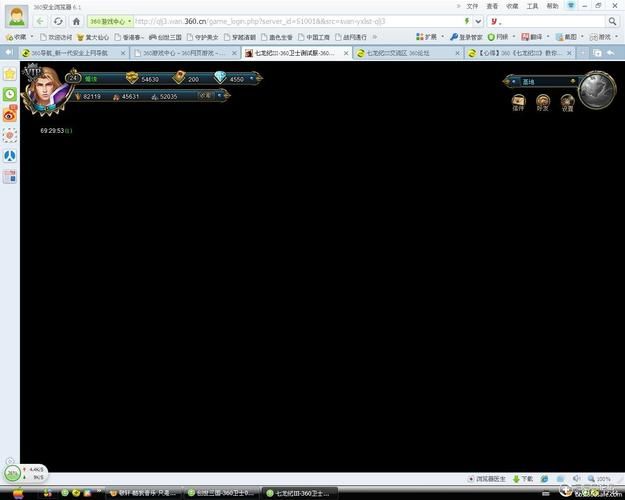Click the URL address bar
The image size is (625, 500).
(290, 20)
